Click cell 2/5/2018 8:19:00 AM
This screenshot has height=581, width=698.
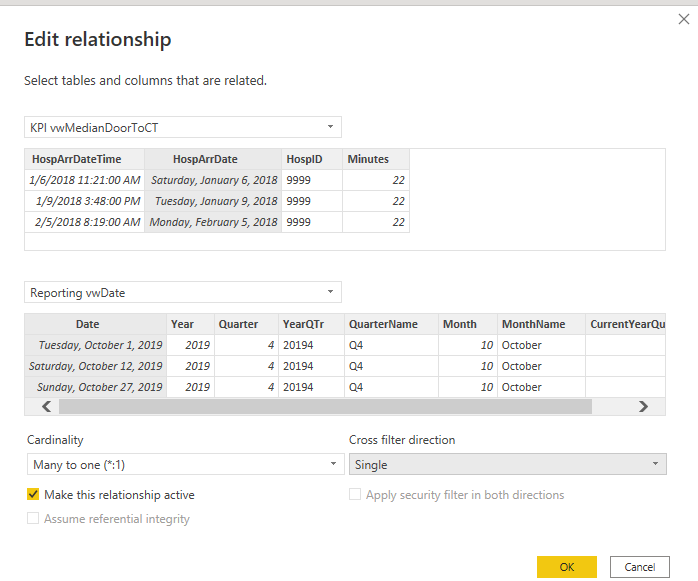click(x=85, y=222)
